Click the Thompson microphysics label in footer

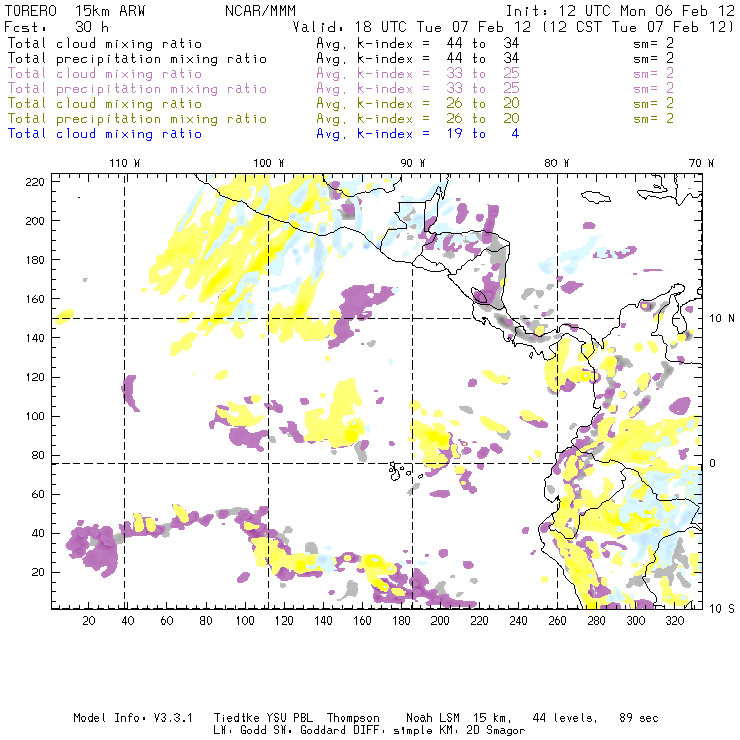[353, 718]
